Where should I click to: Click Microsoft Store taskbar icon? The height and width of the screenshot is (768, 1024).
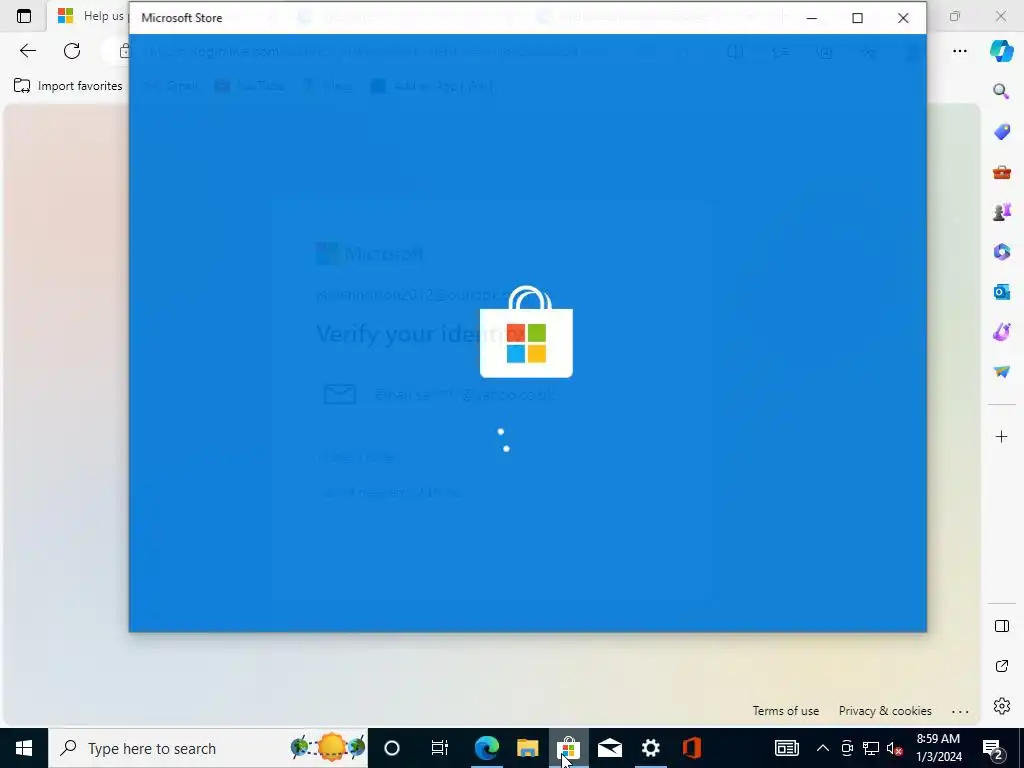coord(569,748)
